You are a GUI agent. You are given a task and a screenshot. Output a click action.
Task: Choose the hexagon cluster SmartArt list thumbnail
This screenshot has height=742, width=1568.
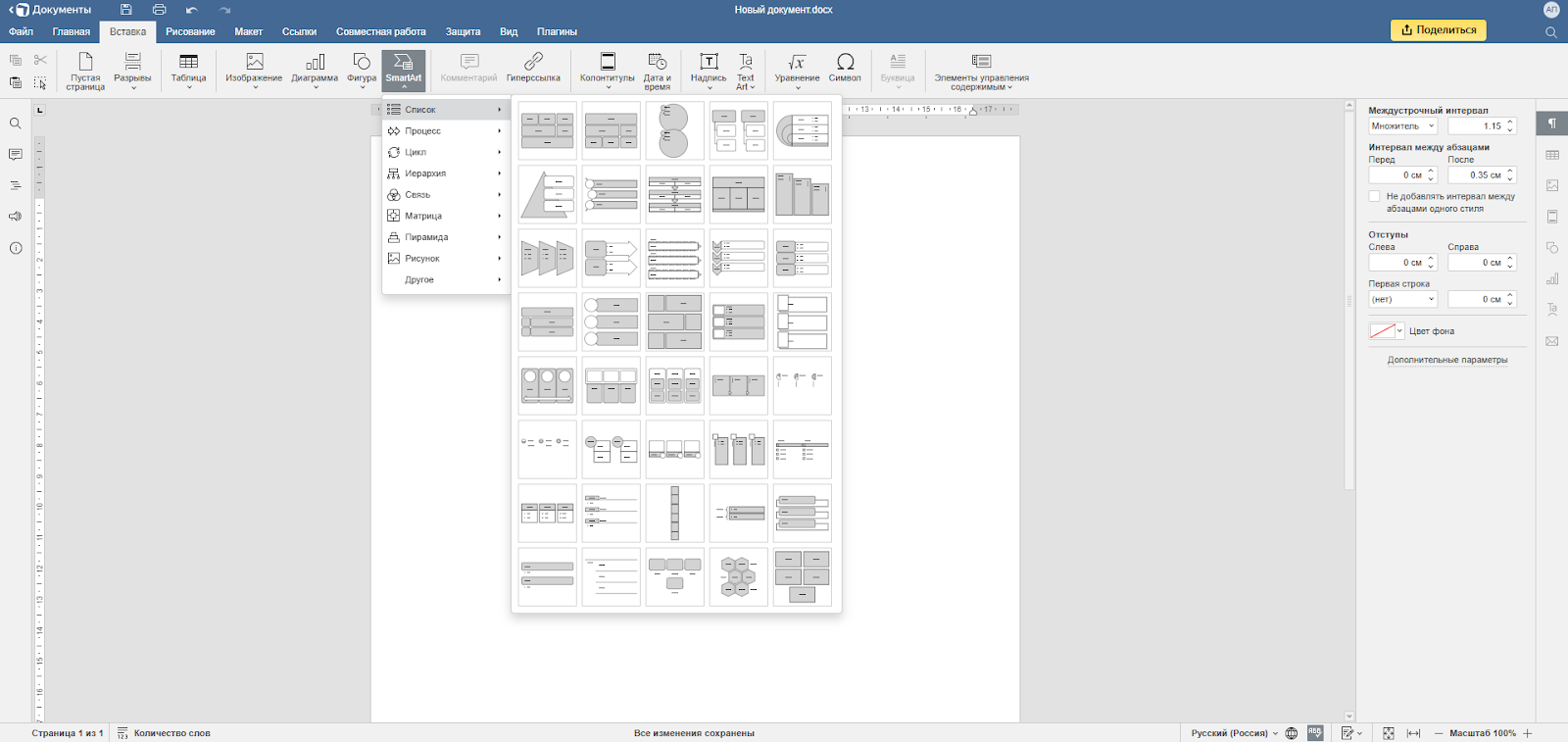coord(739,577)
